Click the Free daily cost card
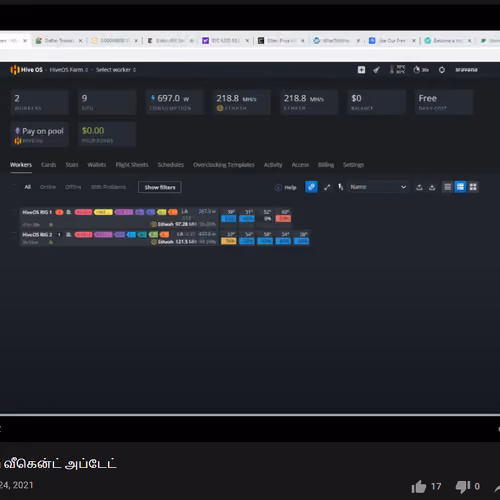Screen dimensions: 500x500 click(444, 102)
